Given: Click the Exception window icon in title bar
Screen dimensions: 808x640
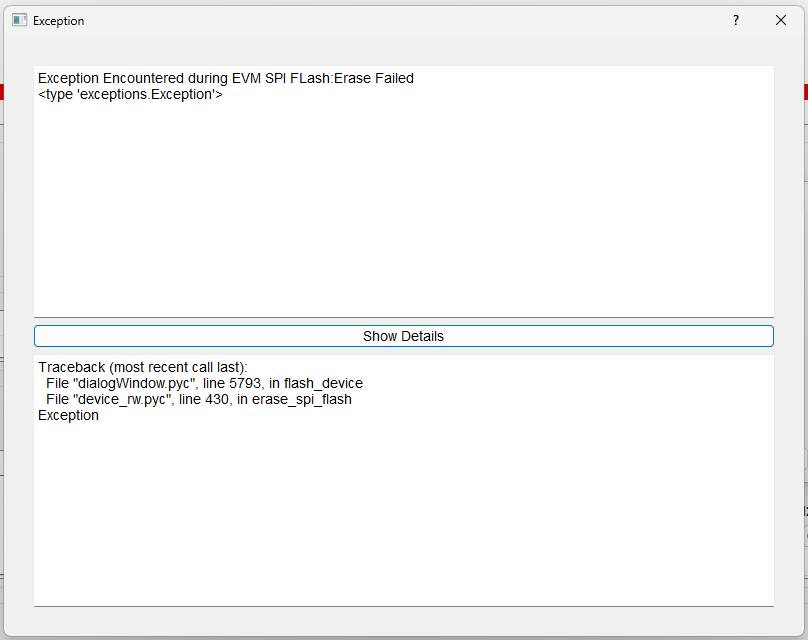Looking at the screenshot, I should tap(19, 20).
